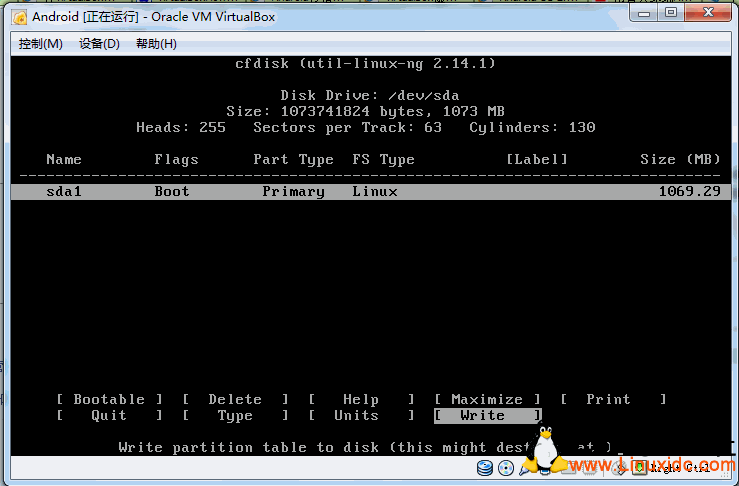Choose the Quit option in cfdisk

[109, 415]
